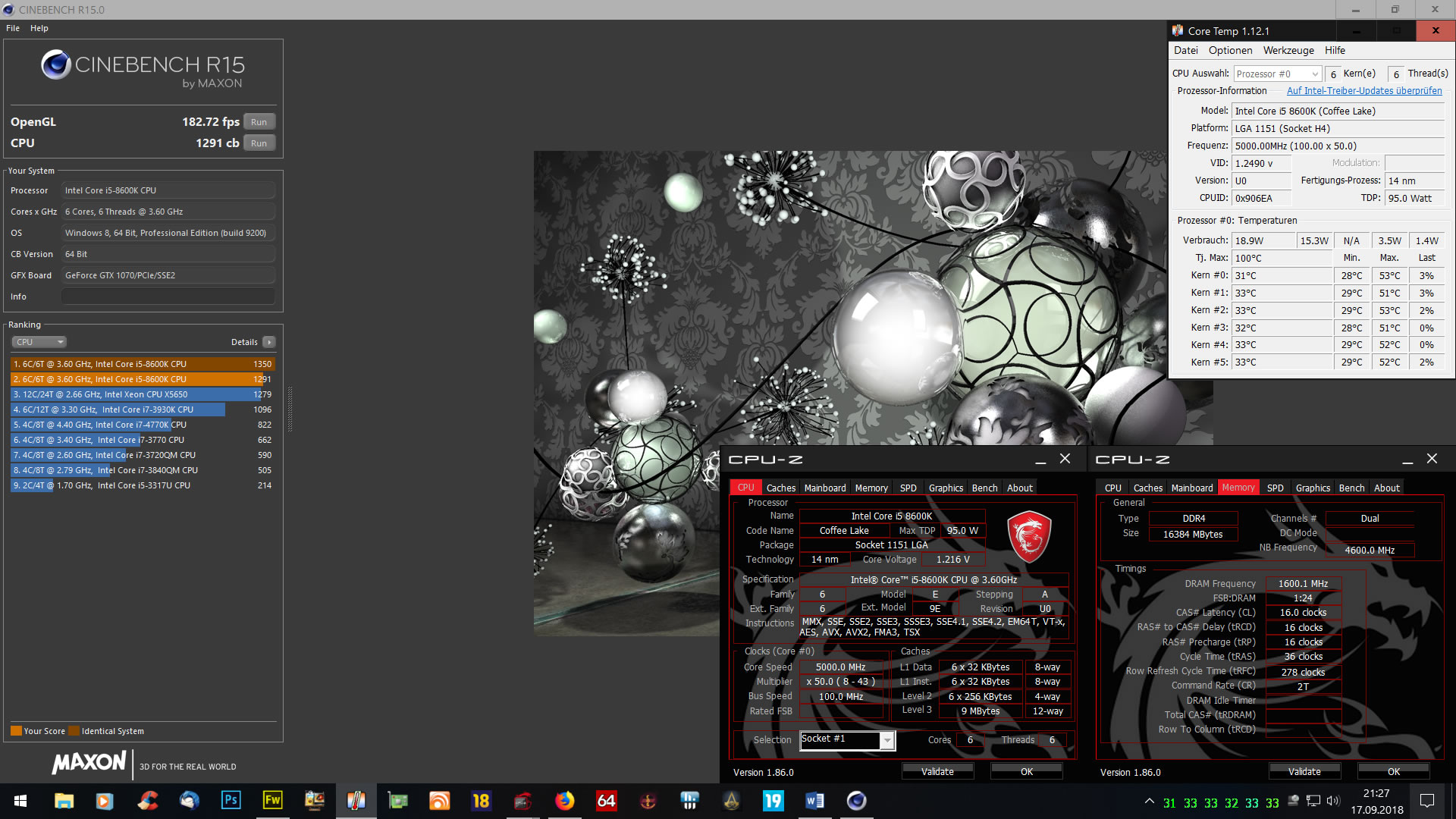Open Core Temp Datei menu
1456x819 pixels.
pyautogui.click(x=1186, y=51)
